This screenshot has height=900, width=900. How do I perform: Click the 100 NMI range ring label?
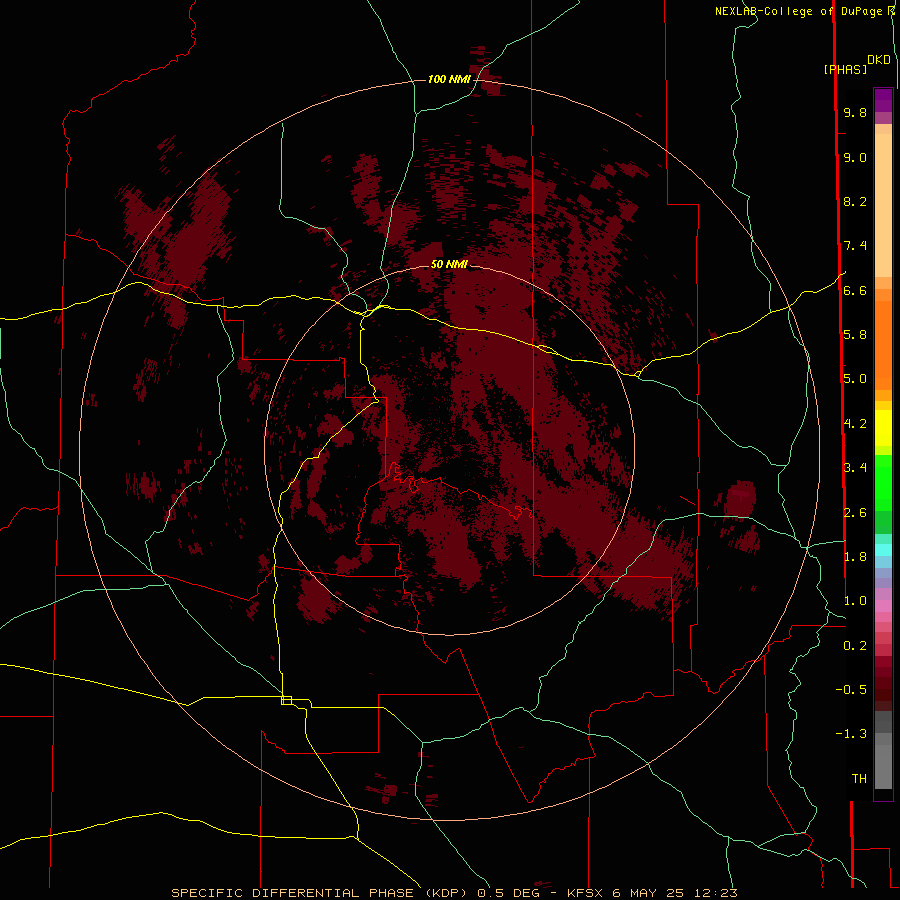pyautogui.click(x=449, y=79)
